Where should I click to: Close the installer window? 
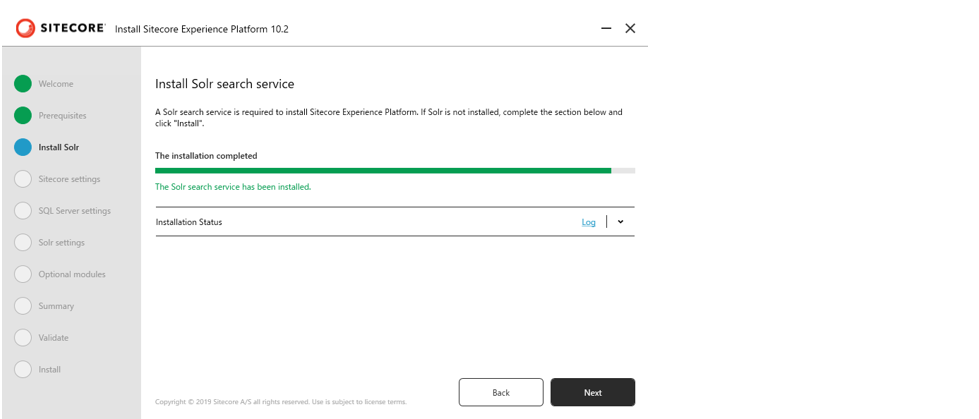point(631,28)
